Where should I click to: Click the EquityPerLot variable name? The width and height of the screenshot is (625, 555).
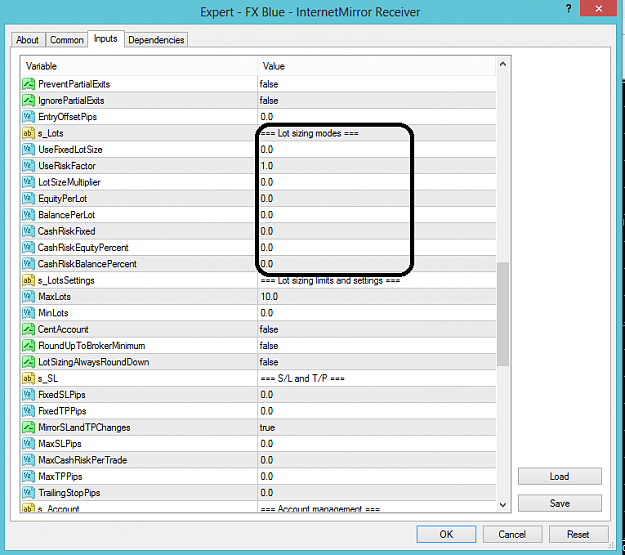(x=63, y=199)
